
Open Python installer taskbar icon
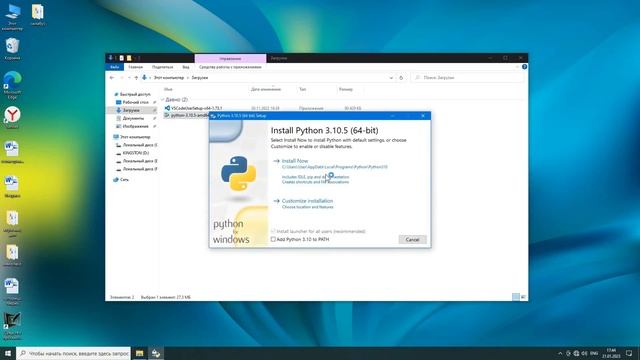pos(156,353)
